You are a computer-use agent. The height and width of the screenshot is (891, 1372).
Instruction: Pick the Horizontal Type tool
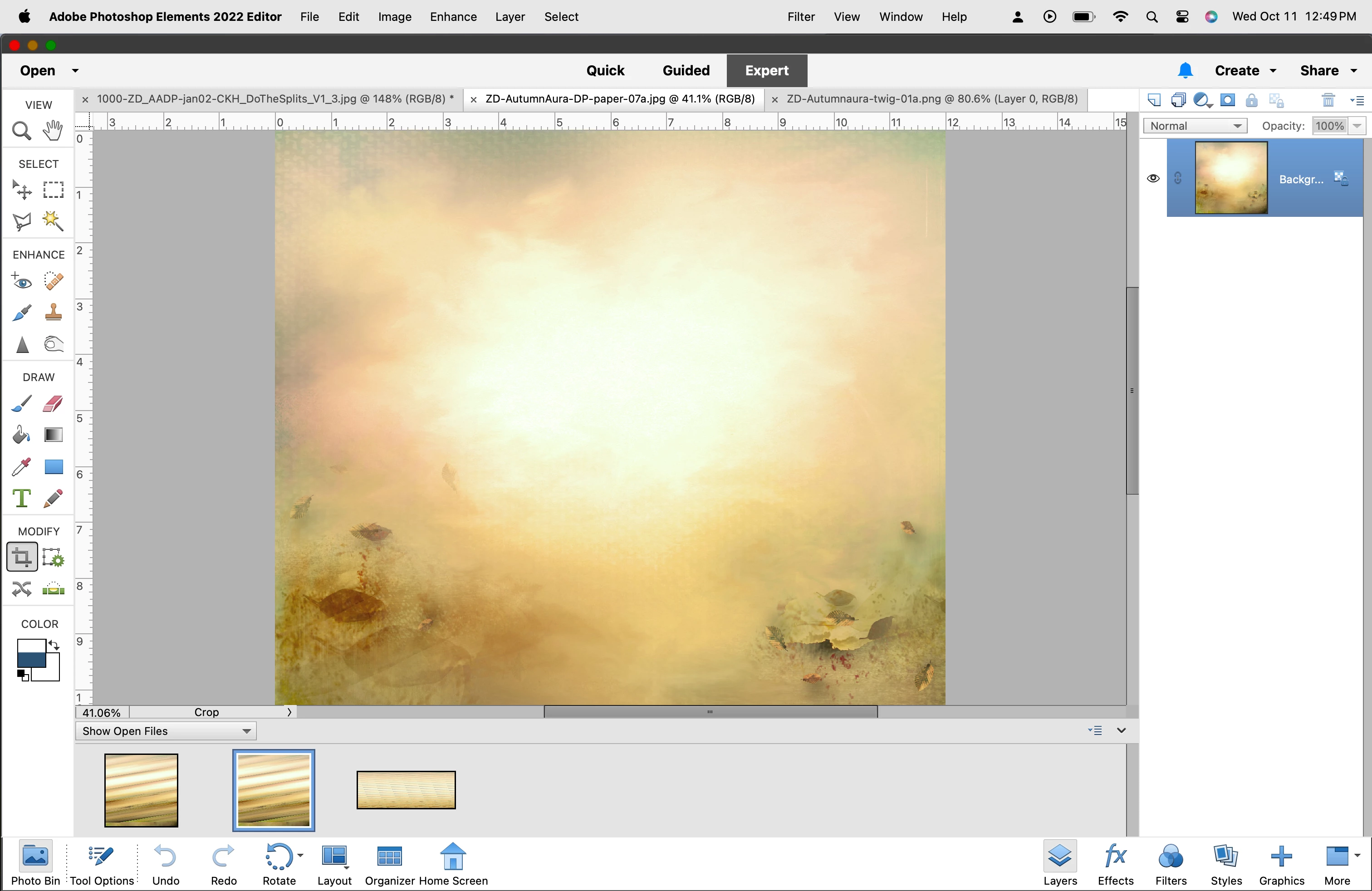tap(21, 498)
